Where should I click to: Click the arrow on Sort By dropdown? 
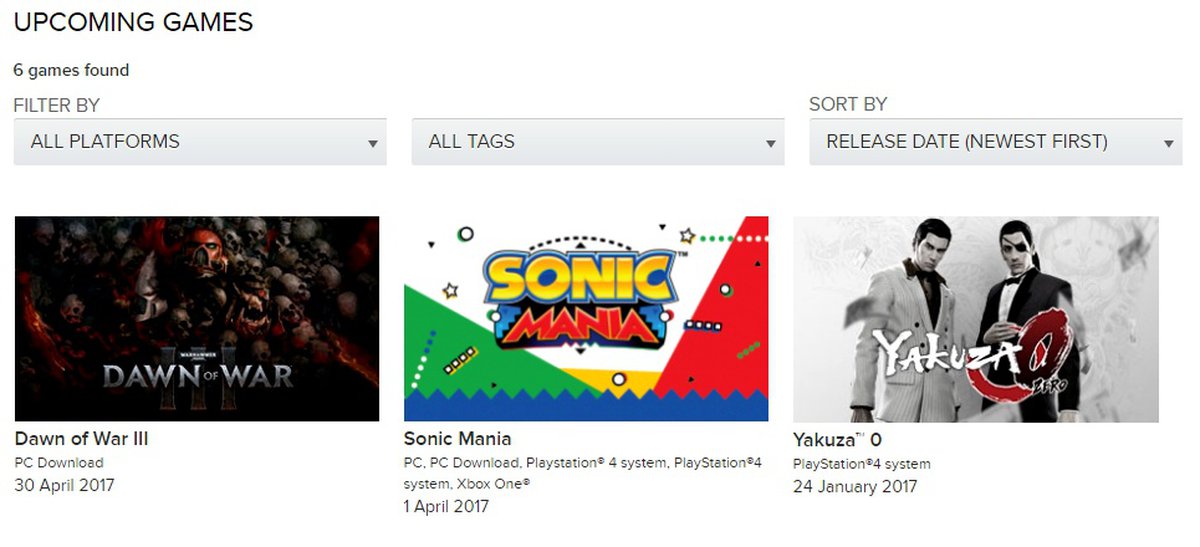[1168, 144]
